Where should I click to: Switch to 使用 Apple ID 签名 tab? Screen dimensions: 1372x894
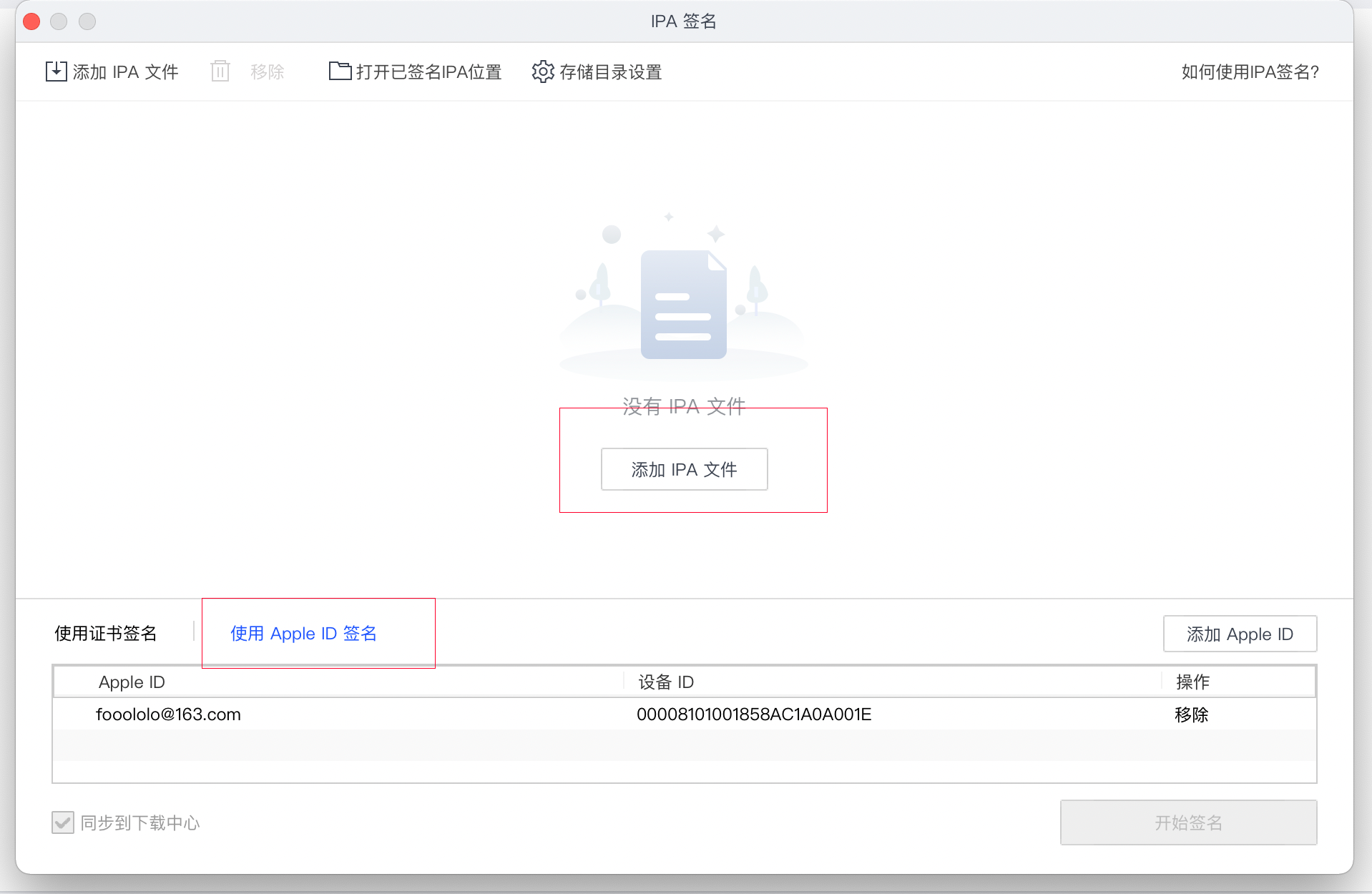(x=303, y=634)
